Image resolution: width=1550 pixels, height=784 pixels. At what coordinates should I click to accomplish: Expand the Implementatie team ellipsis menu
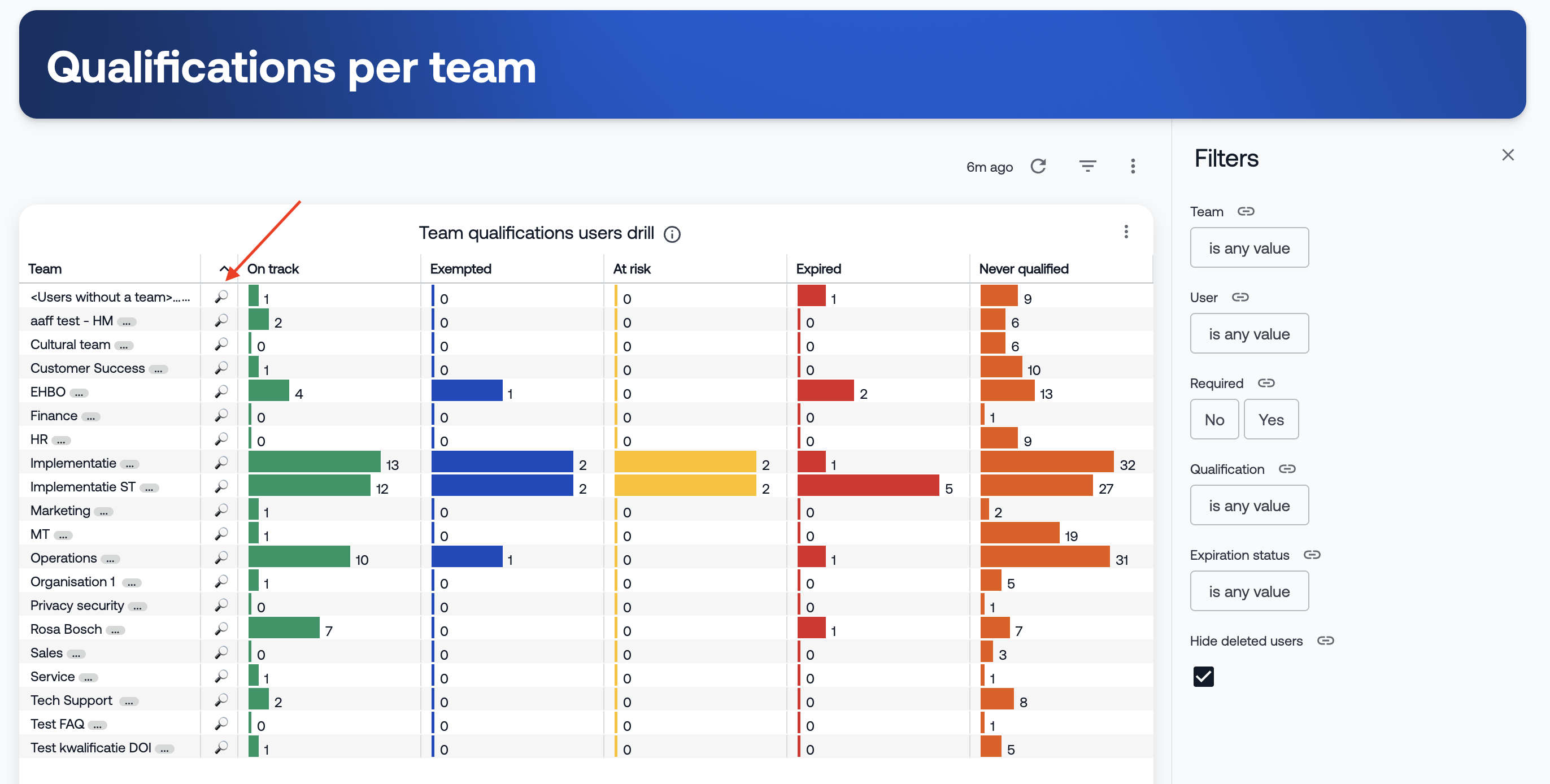(x=129, y=464)
